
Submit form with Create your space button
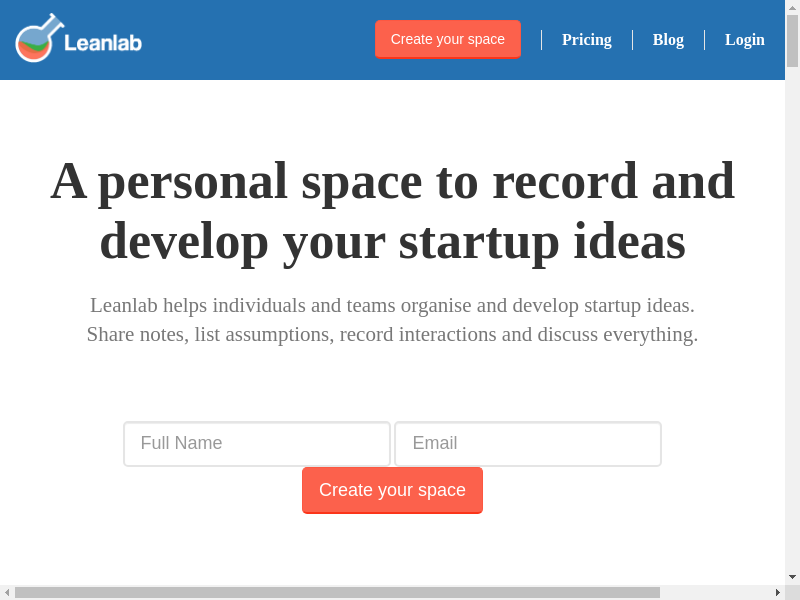pos(392,490)
